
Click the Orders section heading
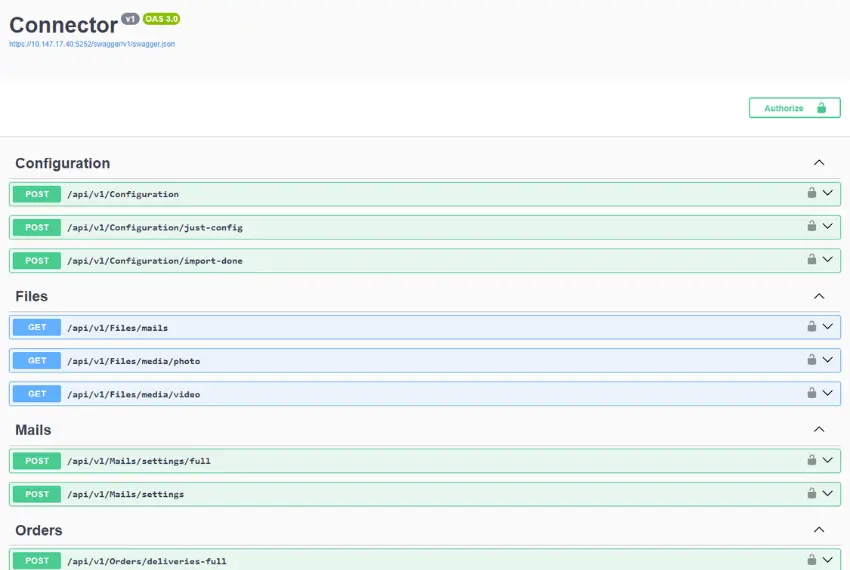(x=39, y=530)
